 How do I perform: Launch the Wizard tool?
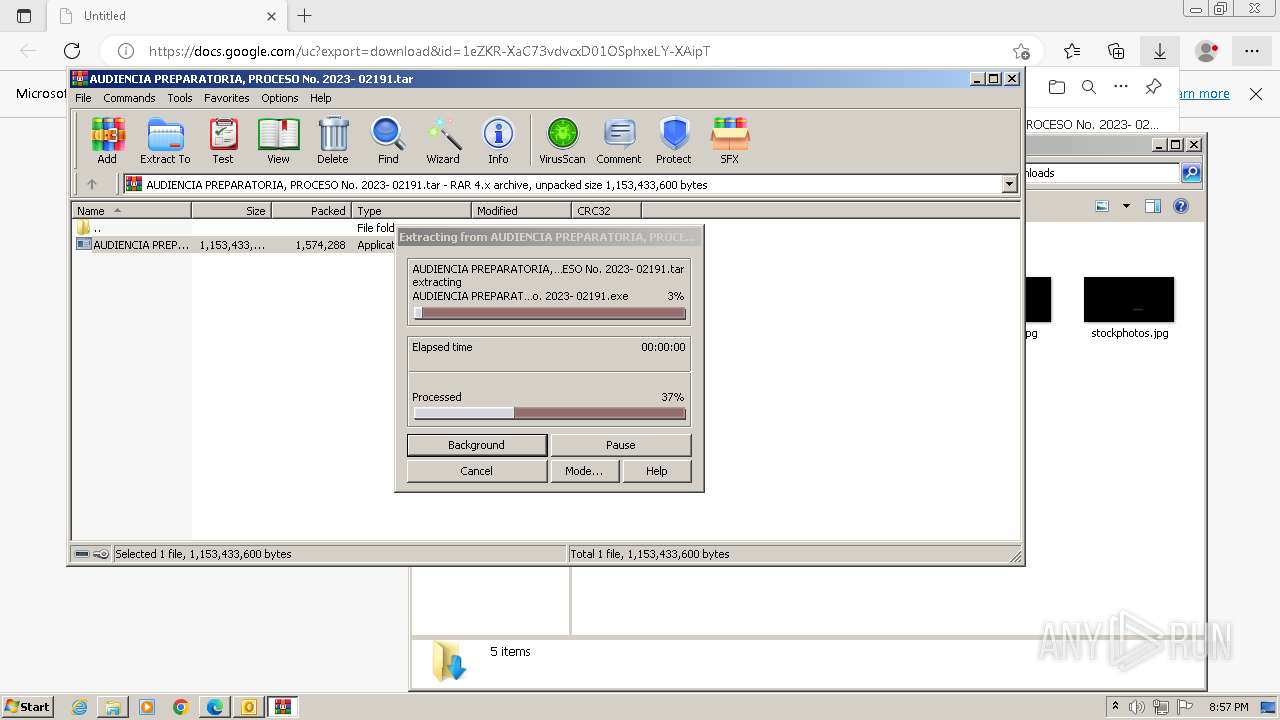[443, 140]
